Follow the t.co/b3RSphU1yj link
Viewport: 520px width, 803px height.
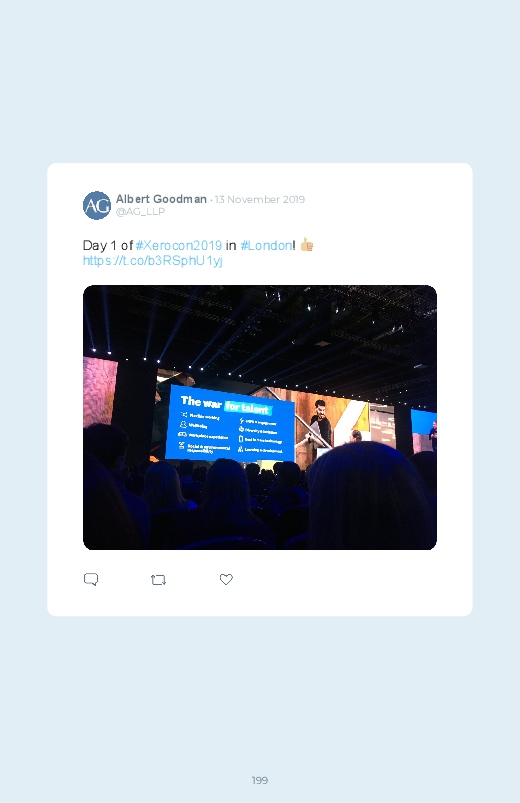pyautogui.click(x=153, y=261)
